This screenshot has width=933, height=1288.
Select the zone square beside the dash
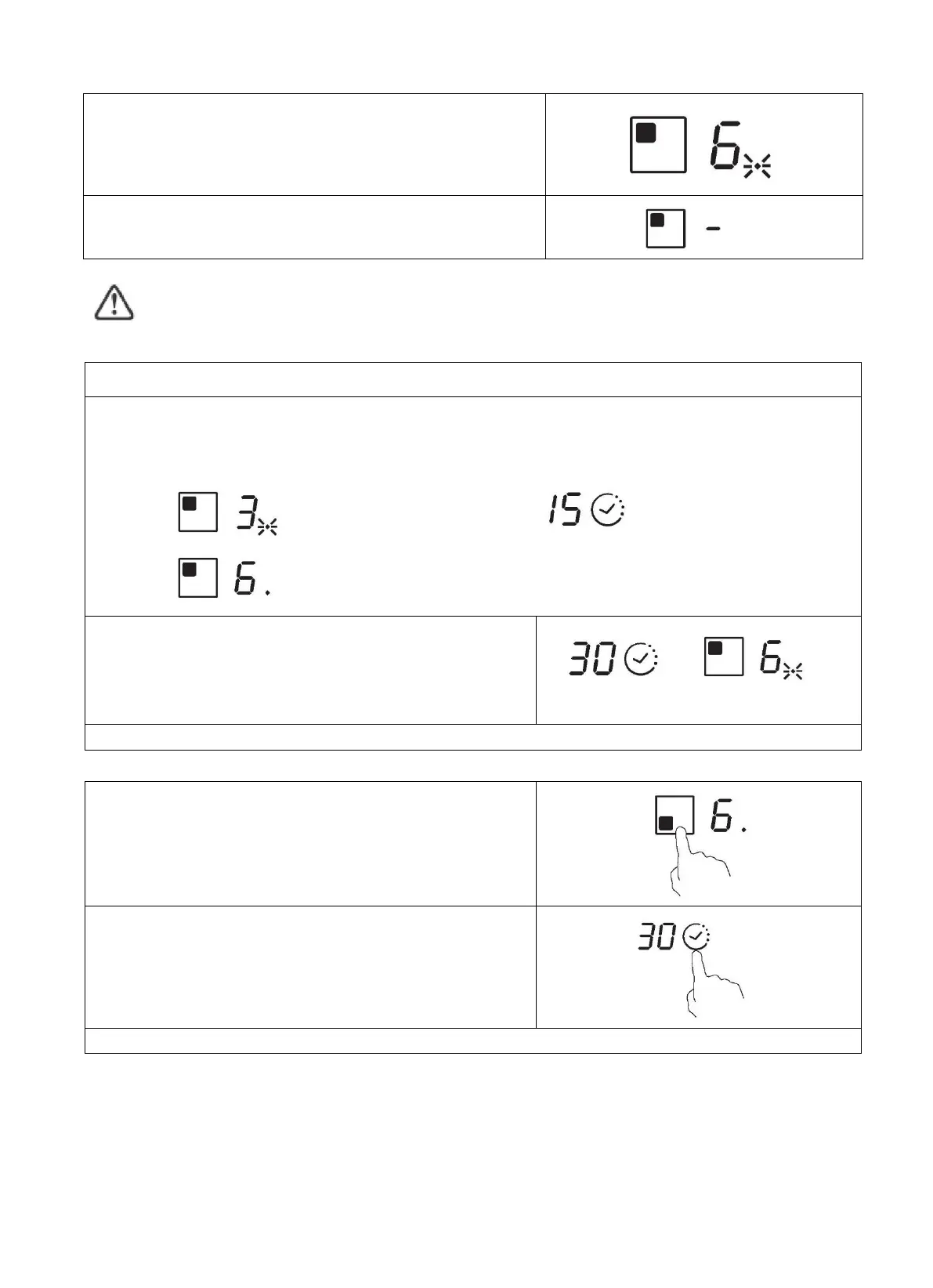click(x=665, y=229)
